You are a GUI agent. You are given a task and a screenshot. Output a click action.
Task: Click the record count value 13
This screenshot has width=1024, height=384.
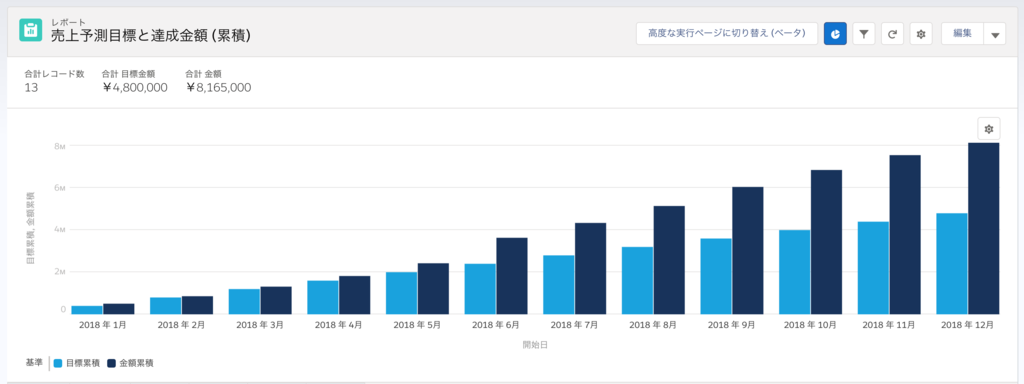pos(31,88)
